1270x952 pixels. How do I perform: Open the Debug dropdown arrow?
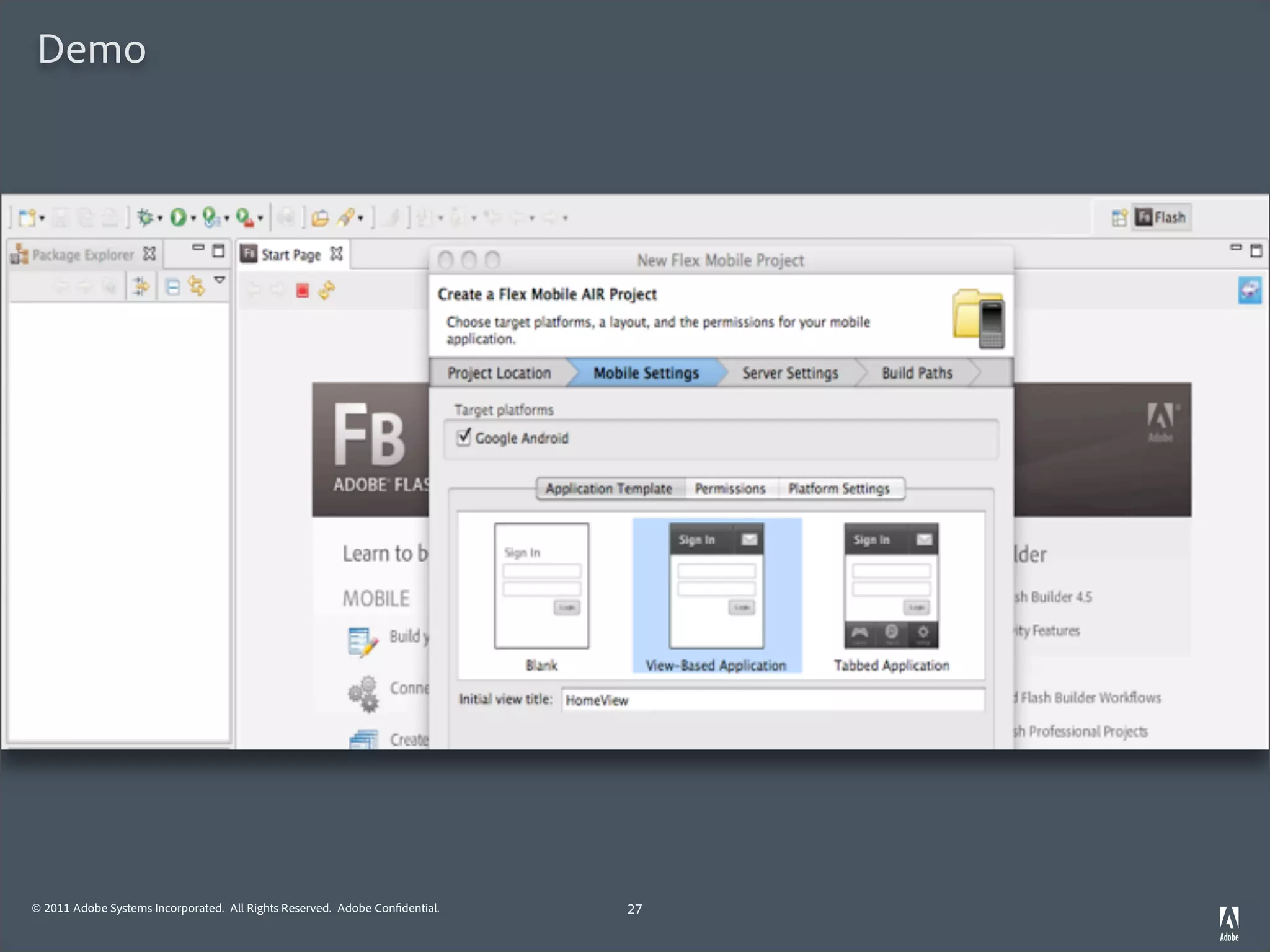pos(159,218)
